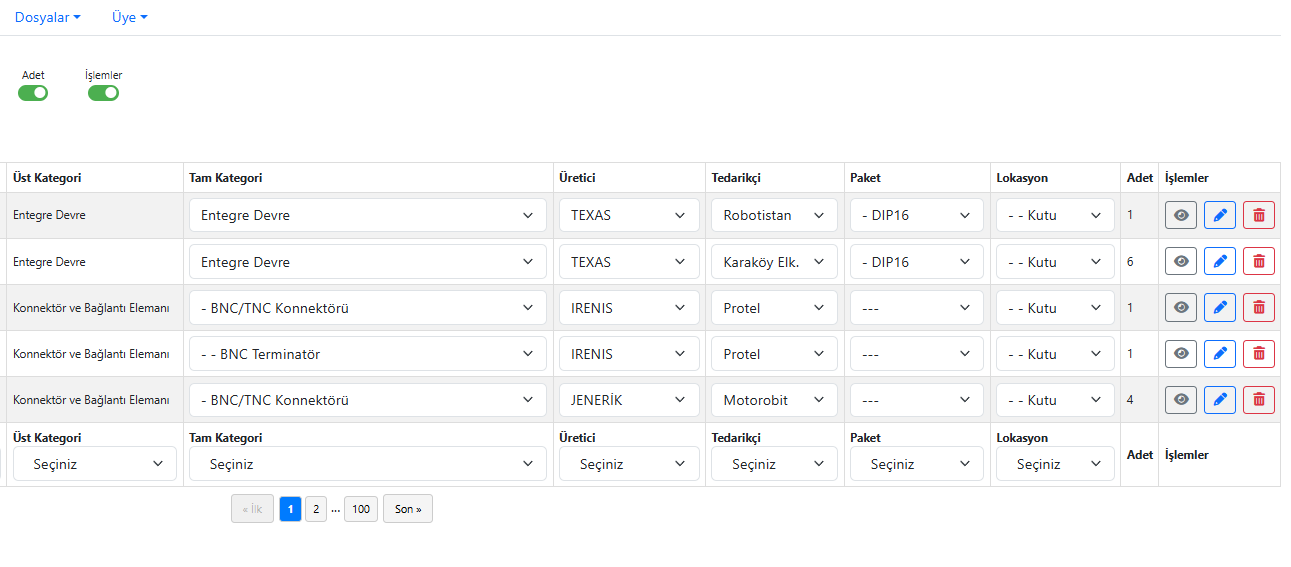The image size is (1291, 567).
Task: Expand the Tedarikçi dropdown showing Robotistan
Action: (774, 215)
